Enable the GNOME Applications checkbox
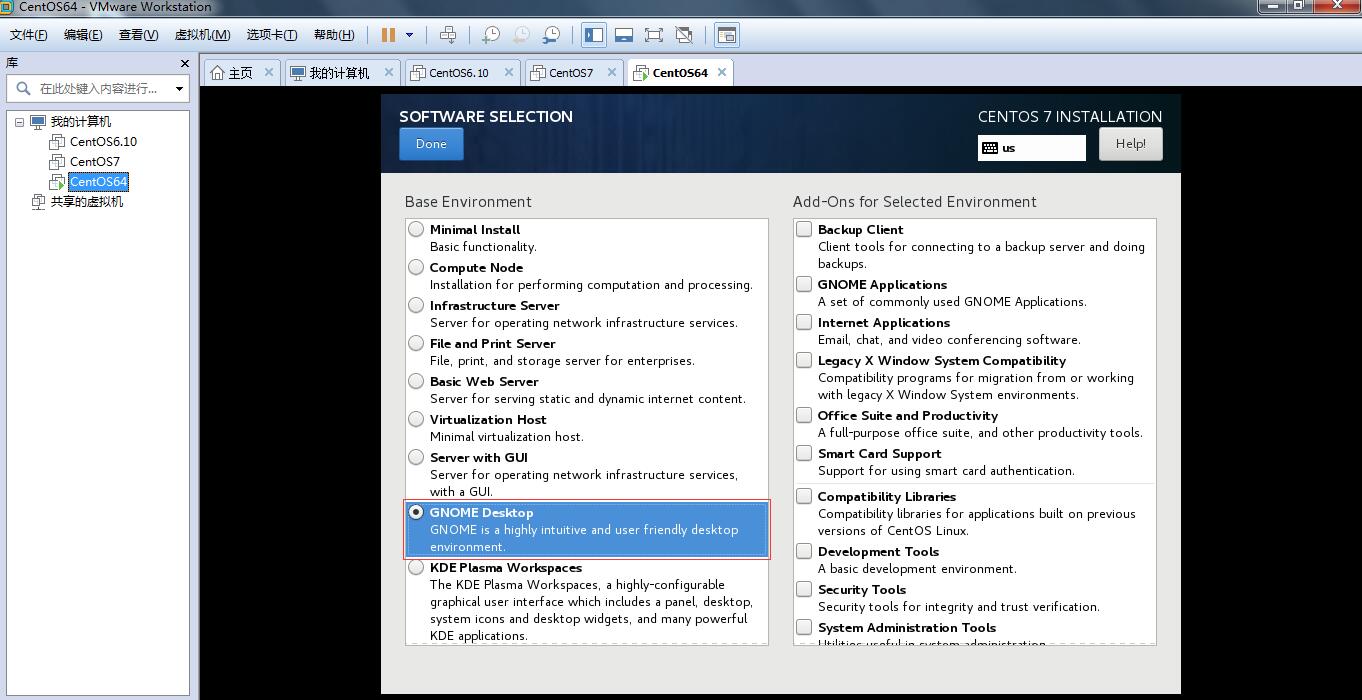 (804, 284)
